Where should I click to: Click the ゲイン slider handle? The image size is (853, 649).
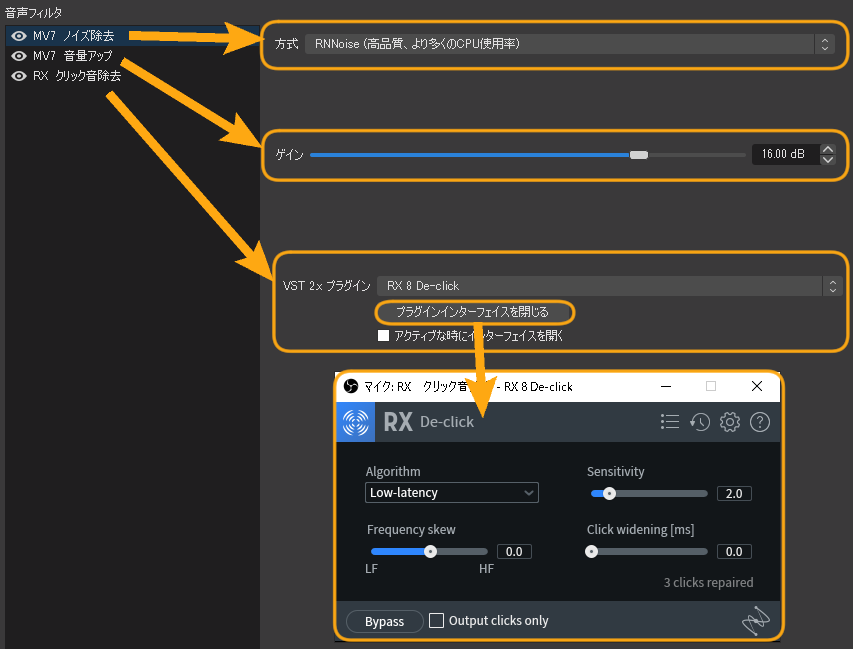tap(639, 155)
